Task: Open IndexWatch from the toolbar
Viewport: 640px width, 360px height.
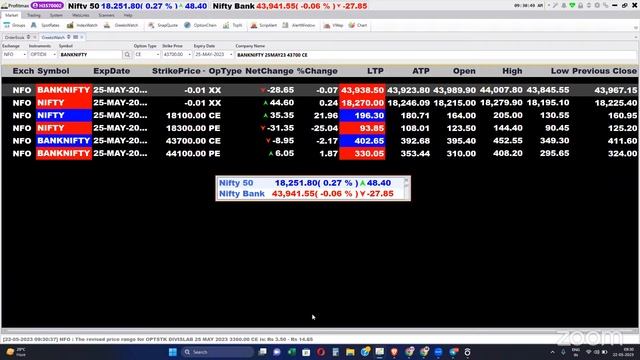Action: [x=82, y=25]
